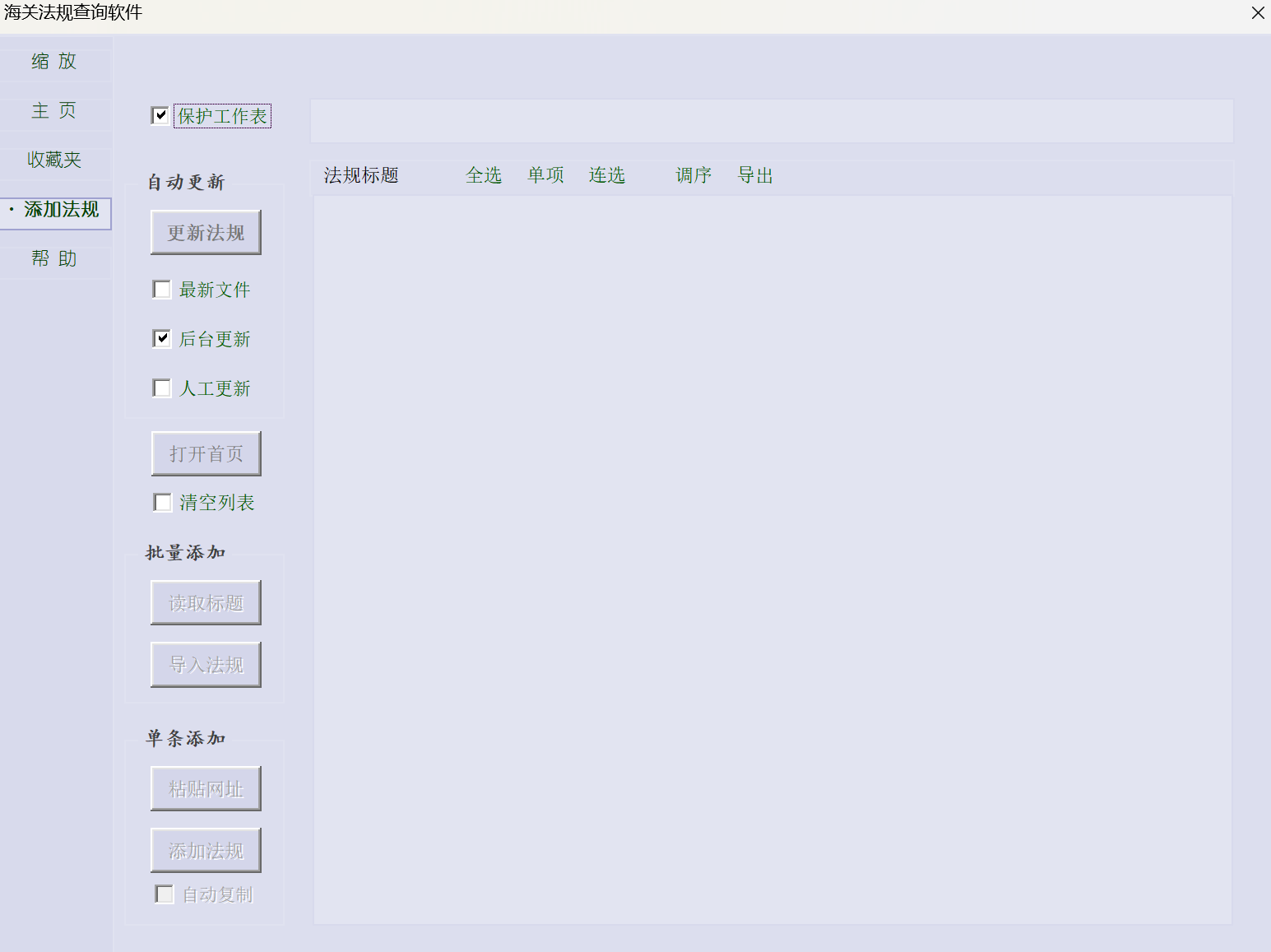The width and height of the screenshot is (1271, 952).
Task: Disable the 后台更新 checkbox
Action: pyautogui.click(x=163, y=339)
